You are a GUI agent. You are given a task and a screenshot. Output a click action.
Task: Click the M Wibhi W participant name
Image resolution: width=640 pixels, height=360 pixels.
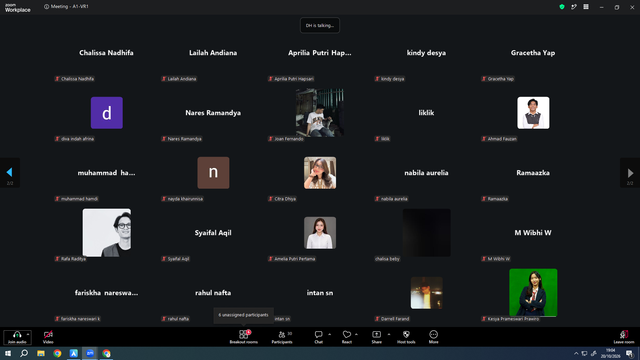[533, 233]
